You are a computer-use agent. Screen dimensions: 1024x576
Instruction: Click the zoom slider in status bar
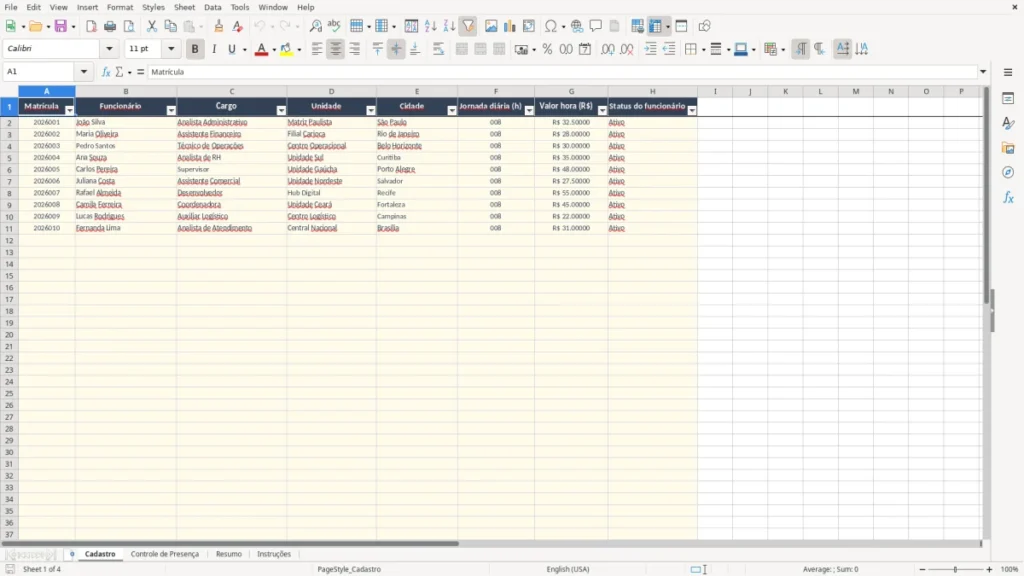click(x=955, y=569)
